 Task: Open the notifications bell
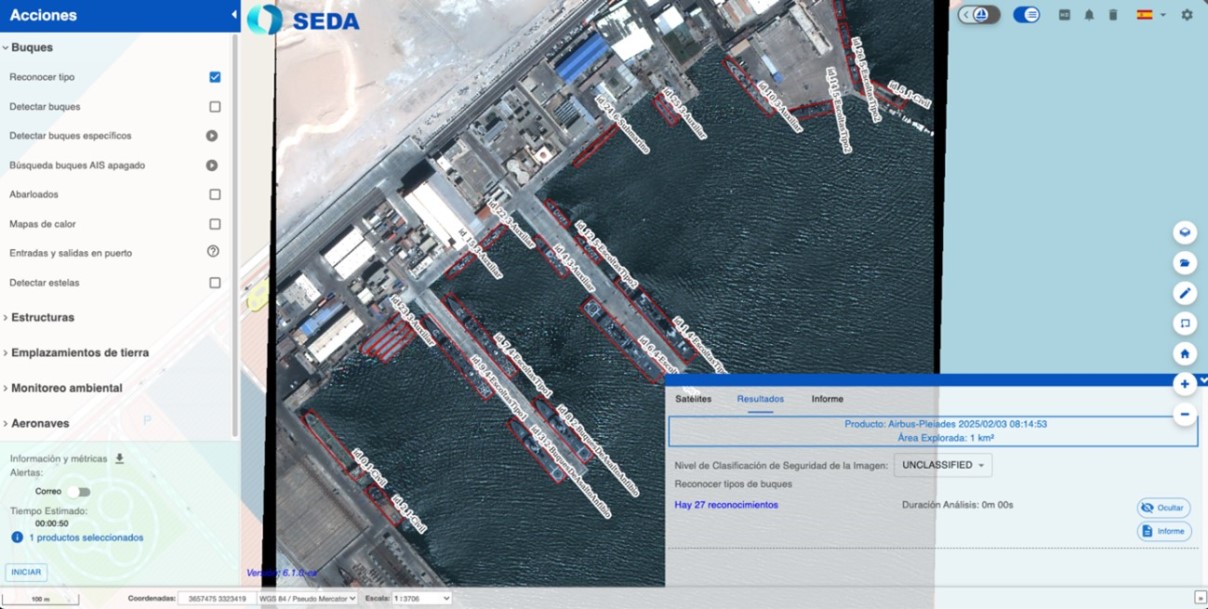(1089, 15)
